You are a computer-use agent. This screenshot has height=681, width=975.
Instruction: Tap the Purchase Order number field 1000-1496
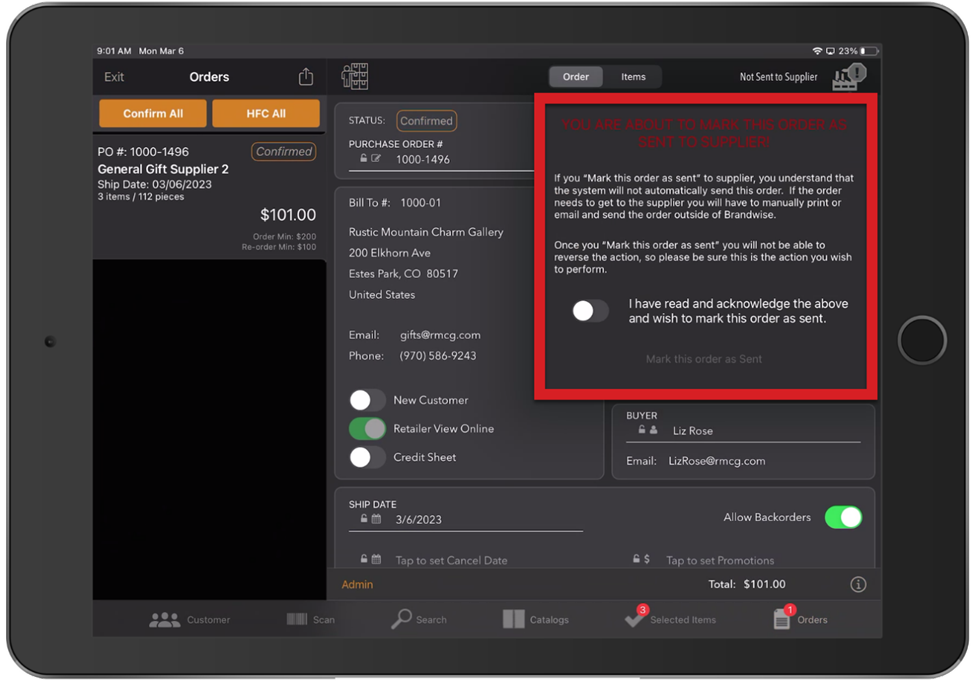point(423,159)
